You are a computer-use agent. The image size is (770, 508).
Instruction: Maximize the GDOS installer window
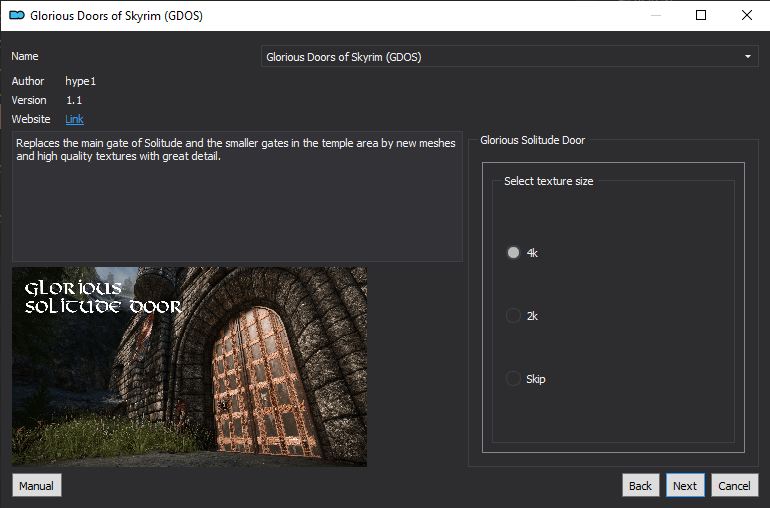pyautogui.click(x=701, y=15)
